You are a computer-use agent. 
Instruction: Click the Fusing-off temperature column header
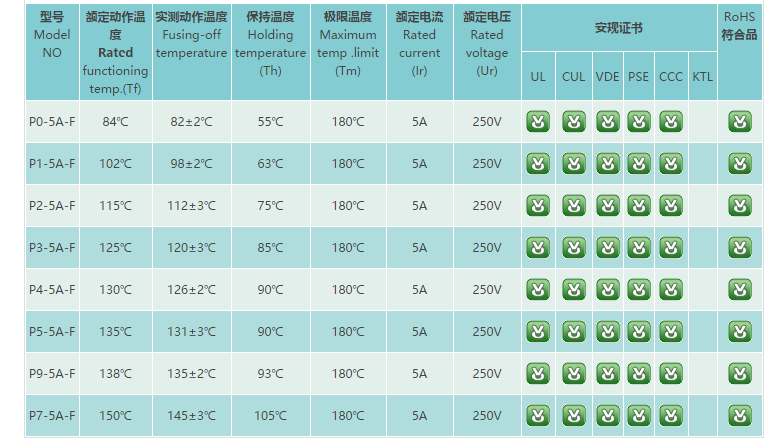(x=191, y=35)
